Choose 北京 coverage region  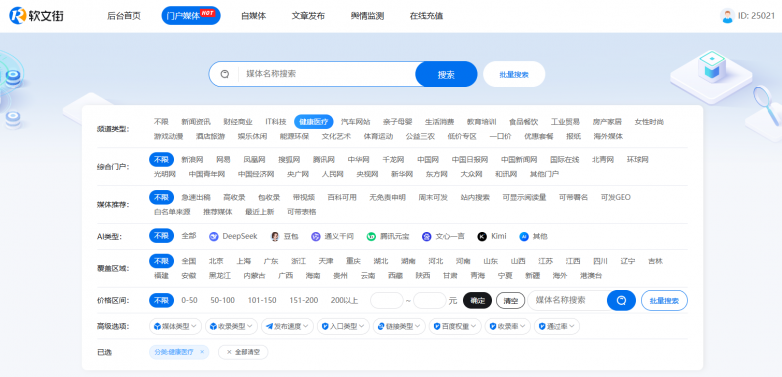click(216, 261)
